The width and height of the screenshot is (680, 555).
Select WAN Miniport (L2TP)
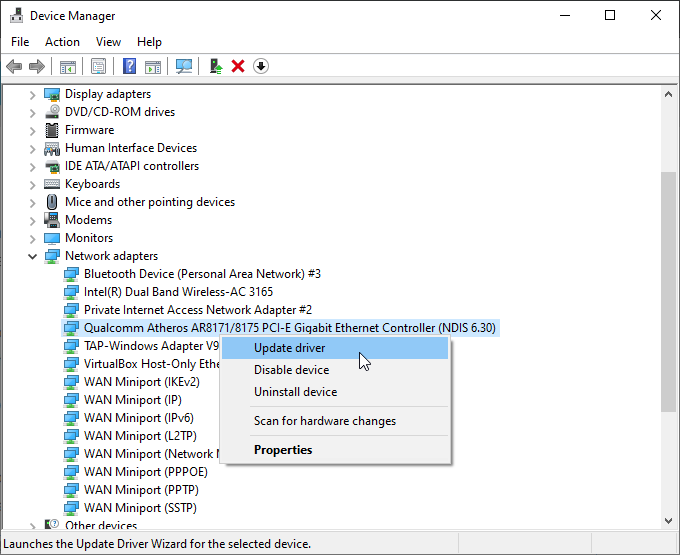coord(140,436)
